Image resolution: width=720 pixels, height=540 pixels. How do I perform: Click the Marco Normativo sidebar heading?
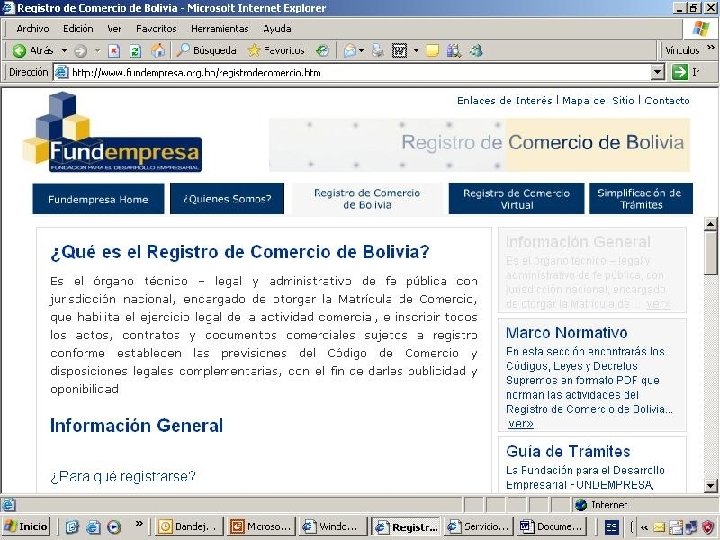(567, 332)
